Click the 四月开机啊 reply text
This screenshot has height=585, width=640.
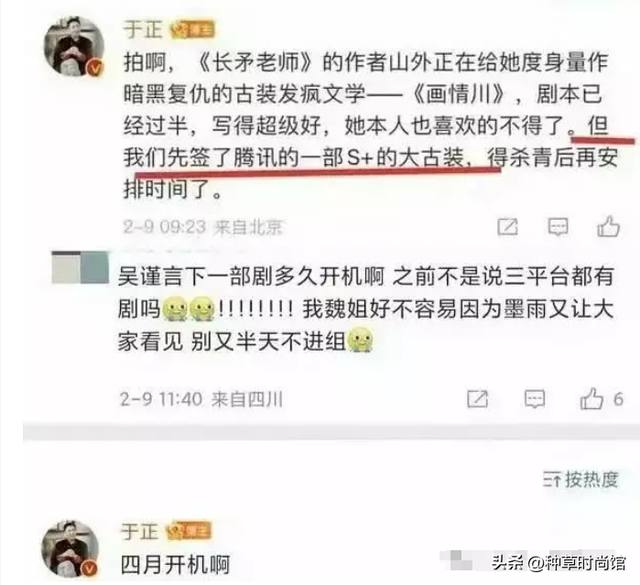175,565
